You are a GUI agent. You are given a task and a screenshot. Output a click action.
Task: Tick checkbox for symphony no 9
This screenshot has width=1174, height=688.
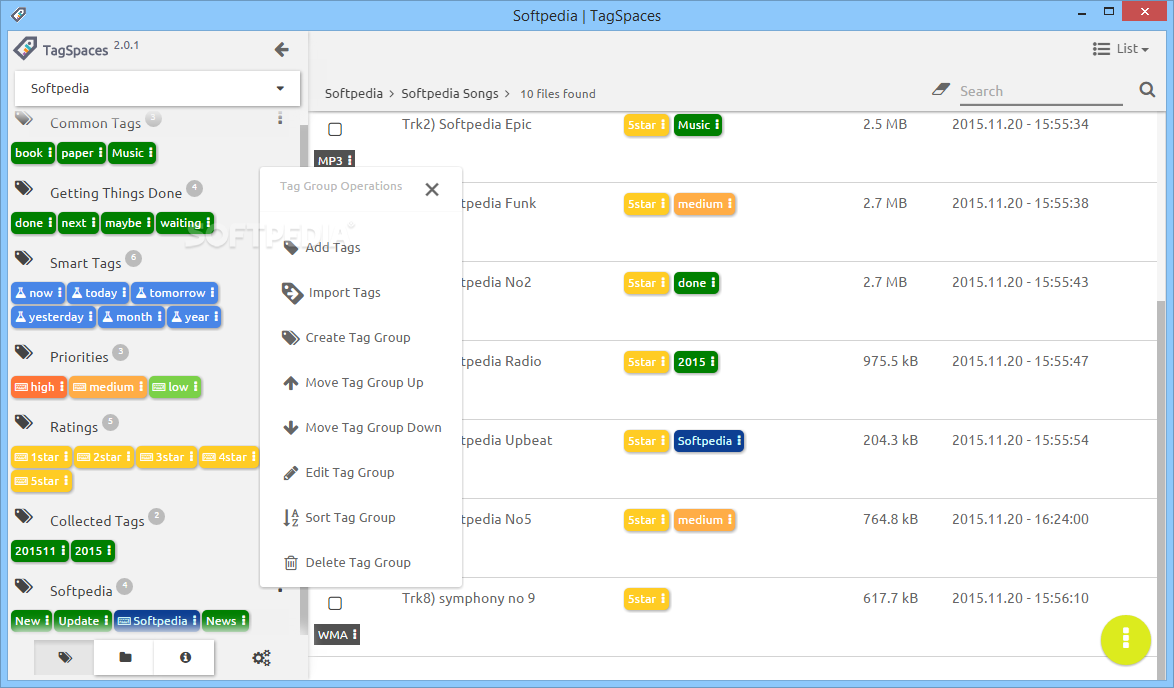[335, 603]
